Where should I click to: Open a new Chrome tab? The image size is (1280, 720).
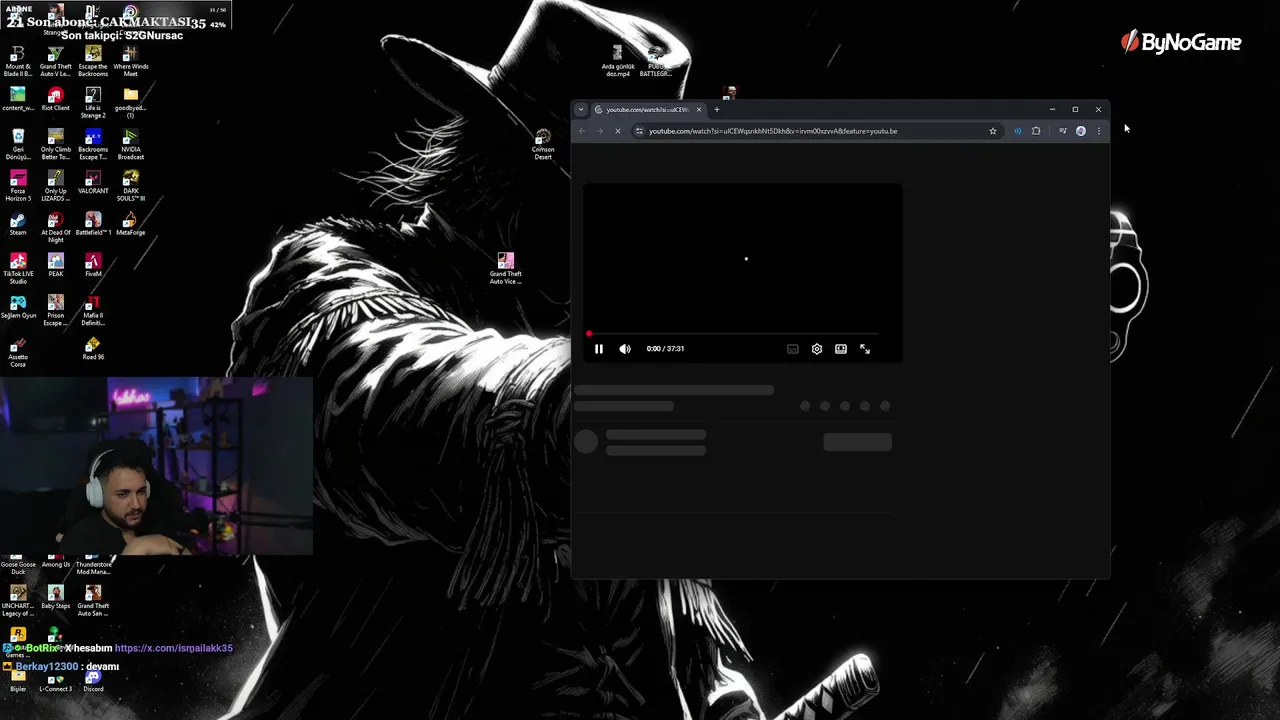point(716,110)
